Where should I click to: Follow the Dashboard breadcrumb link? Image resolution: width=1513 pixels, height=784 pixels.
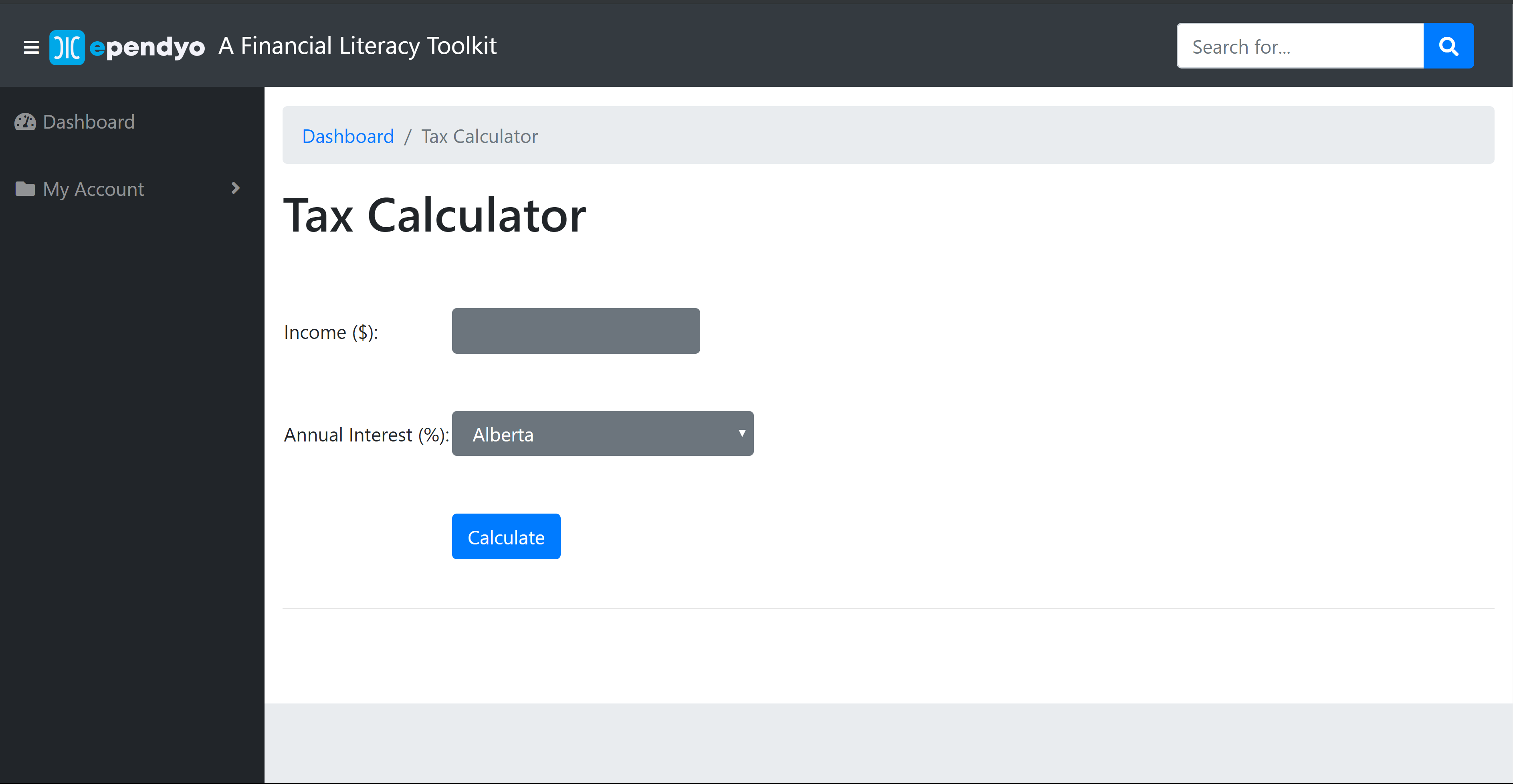click(348, 136)
